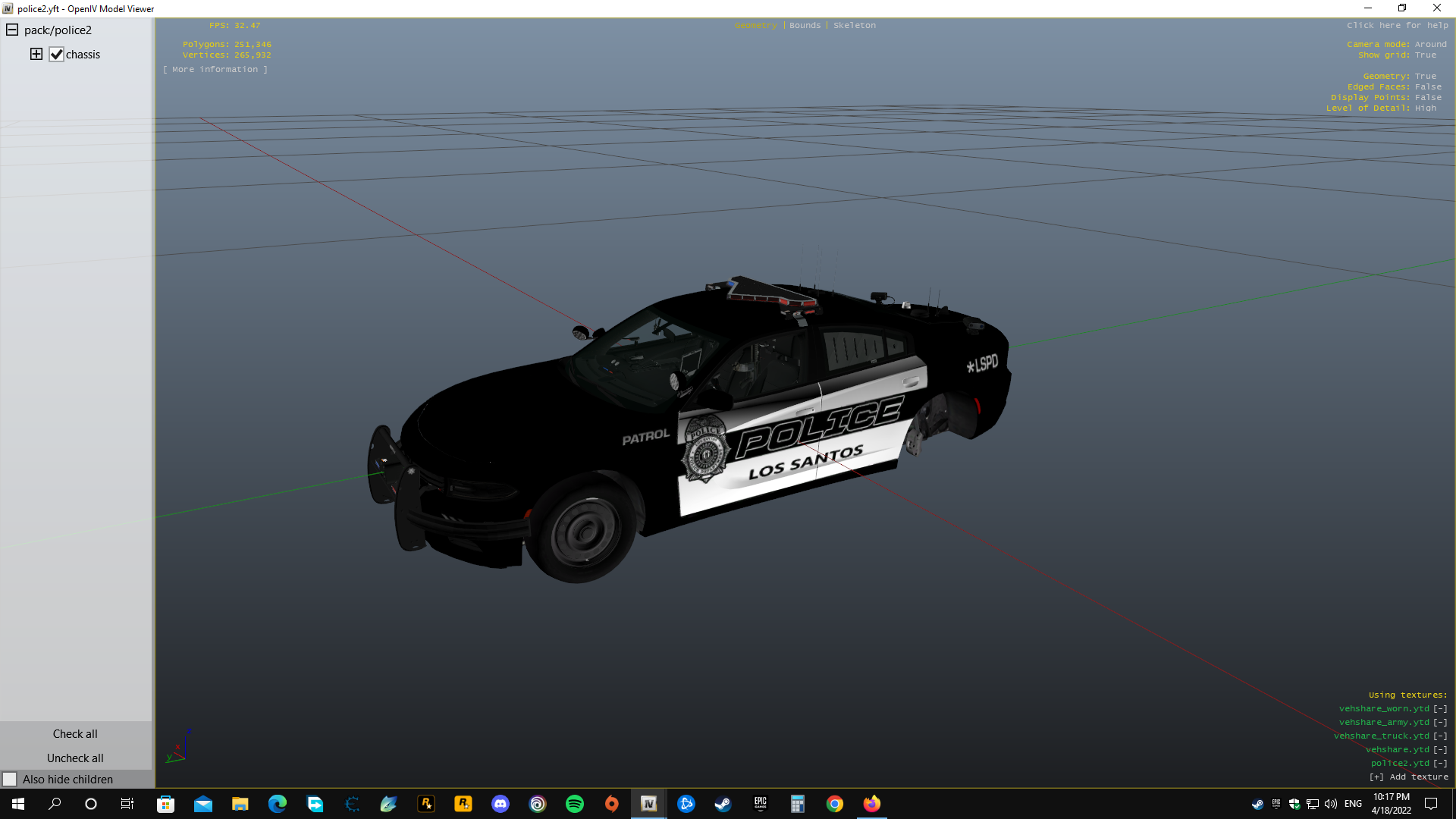Remove vehshare_worn.ytd texture with [-]

pyautogui.click(x=1440, y=708)
